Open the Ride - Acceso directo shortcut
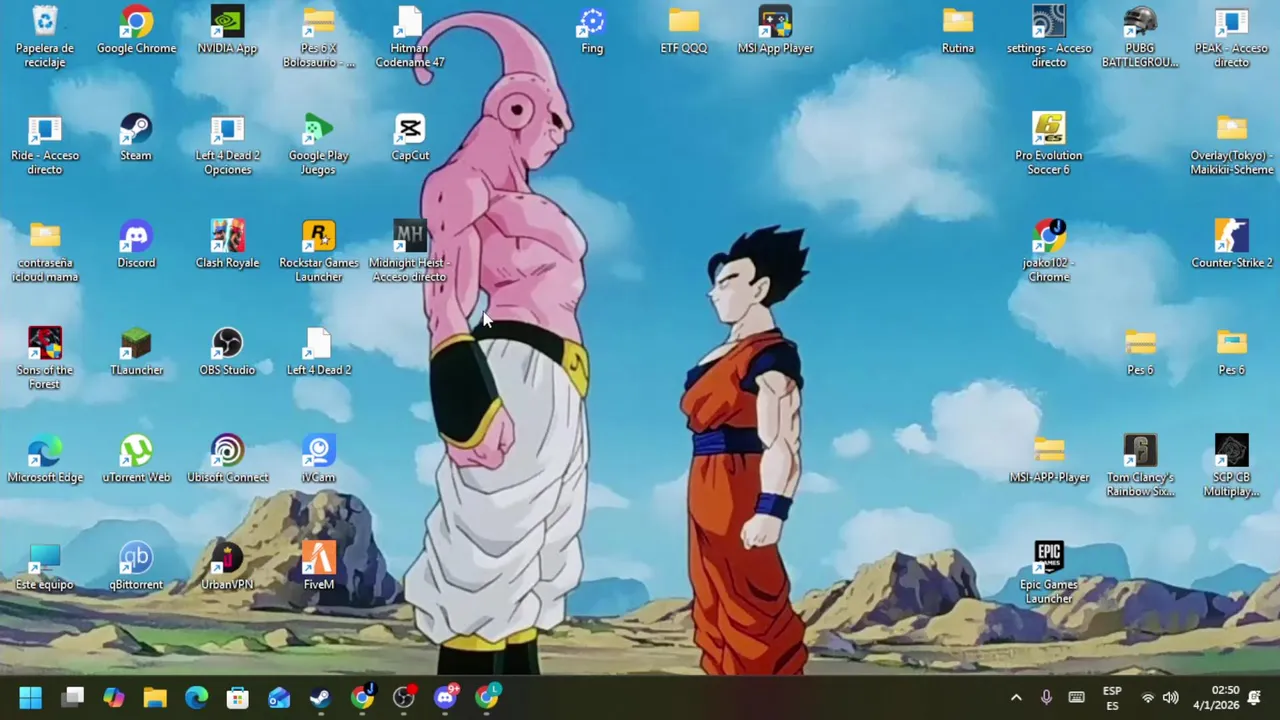1280x720 pixels. [45, 144]
